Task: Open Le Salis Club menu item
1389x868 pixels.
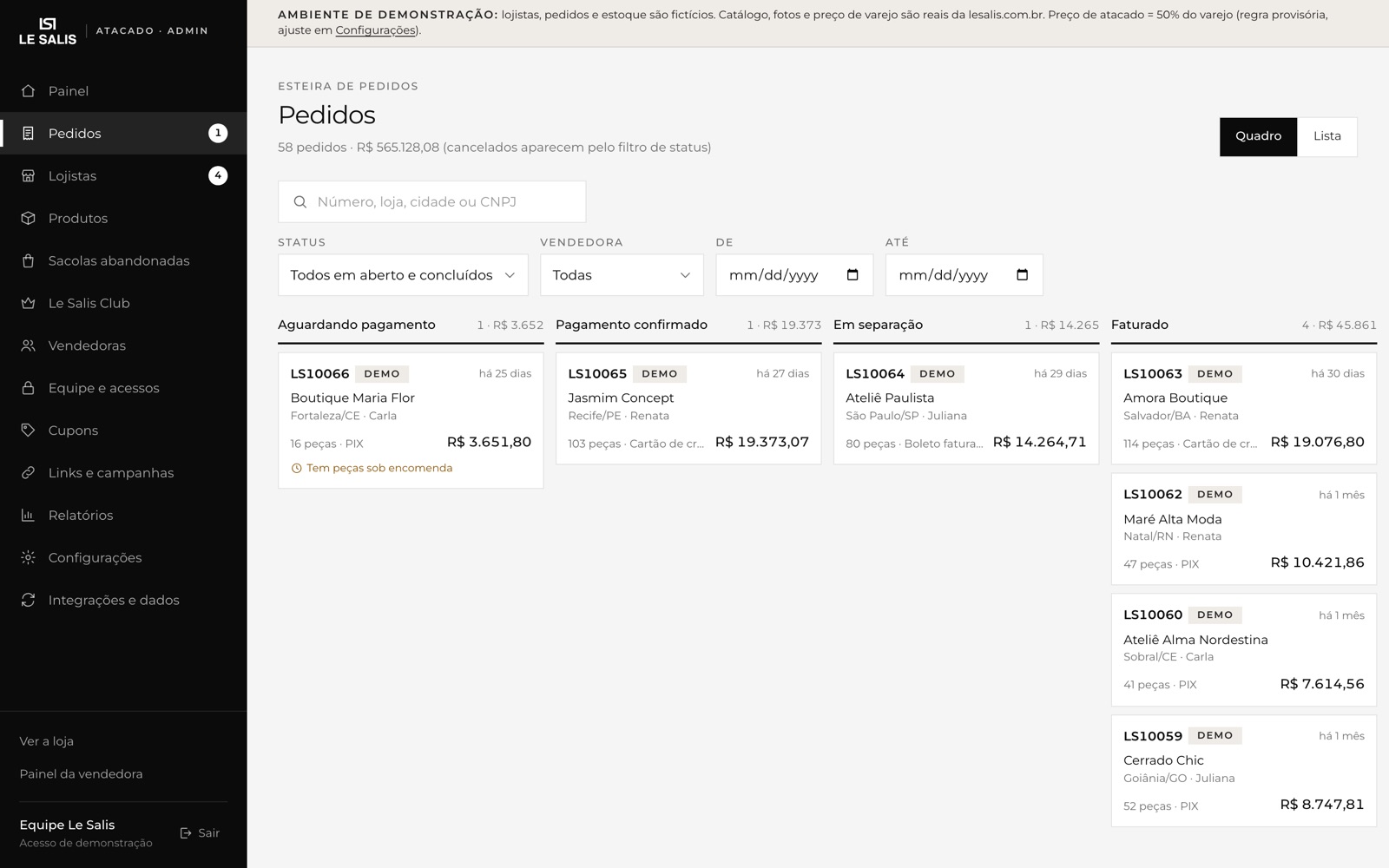Action: 123,303
